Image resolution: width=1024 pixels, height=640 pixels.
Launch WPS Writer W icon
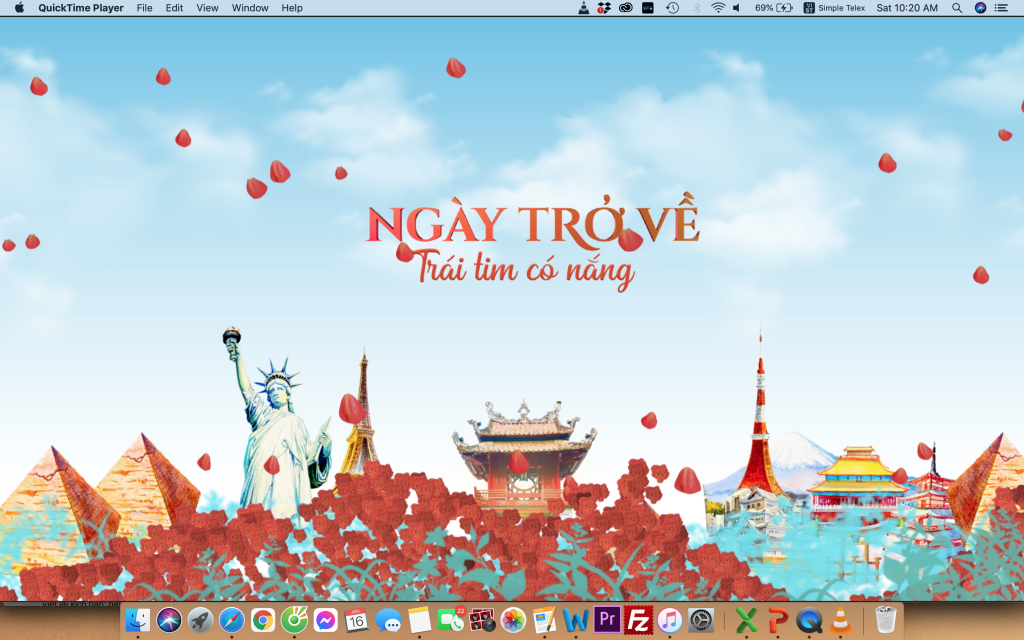[575, 620]
